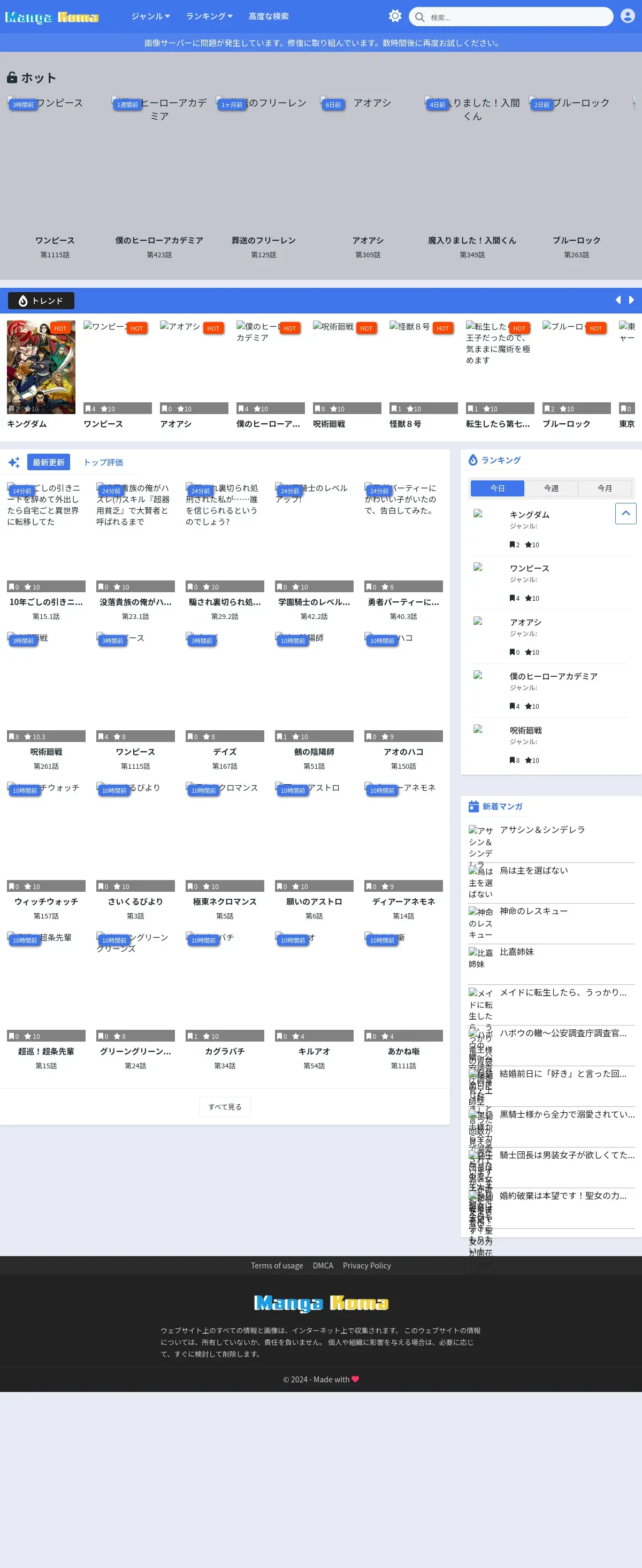Expand the ジャンル dropdown menu

click(x=150, y=17)
